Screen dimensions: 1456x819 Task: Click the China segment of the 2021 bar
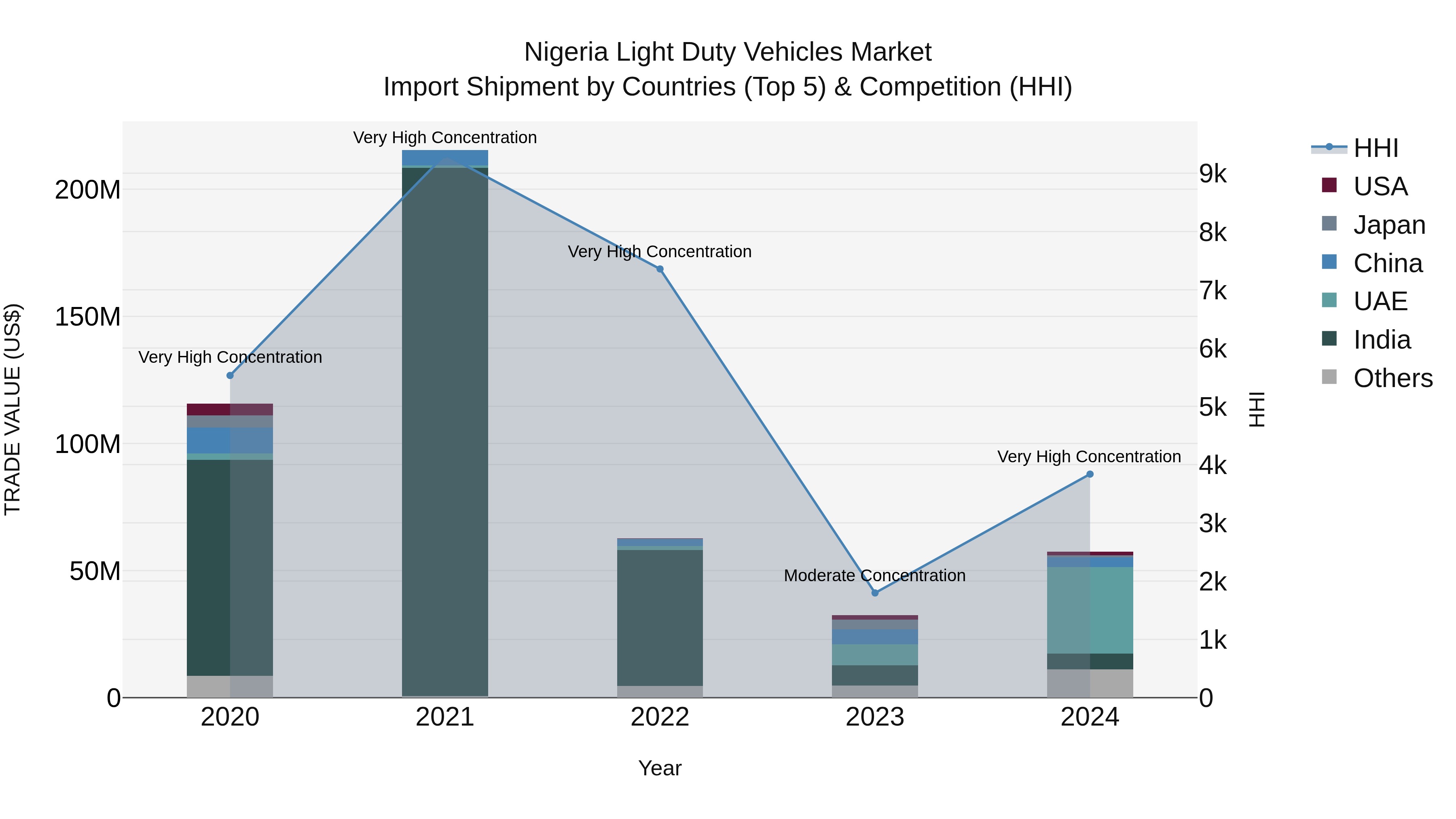445,158
